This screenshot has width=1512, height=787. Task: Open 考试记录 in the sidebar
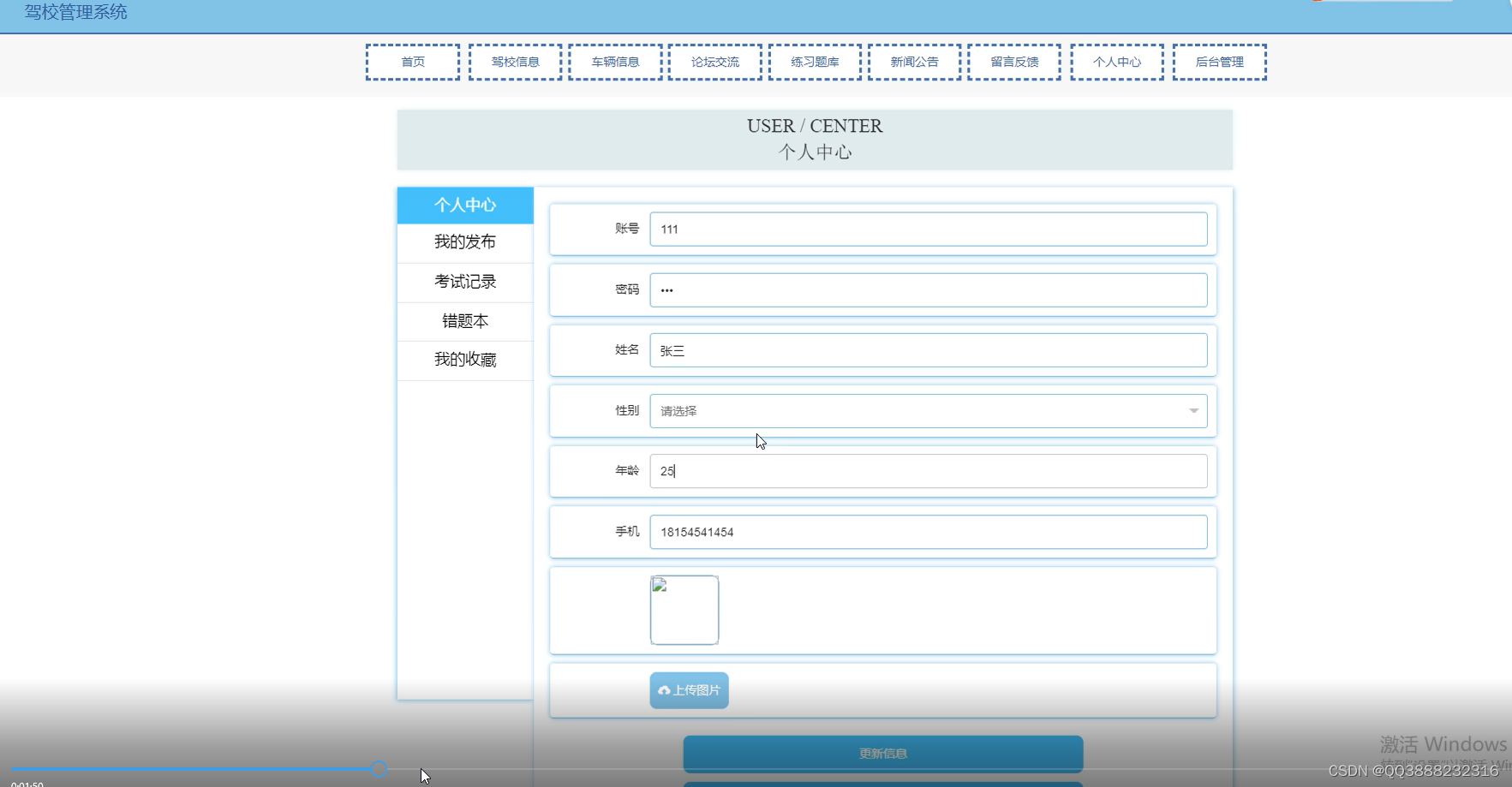(x=465, y=282)
